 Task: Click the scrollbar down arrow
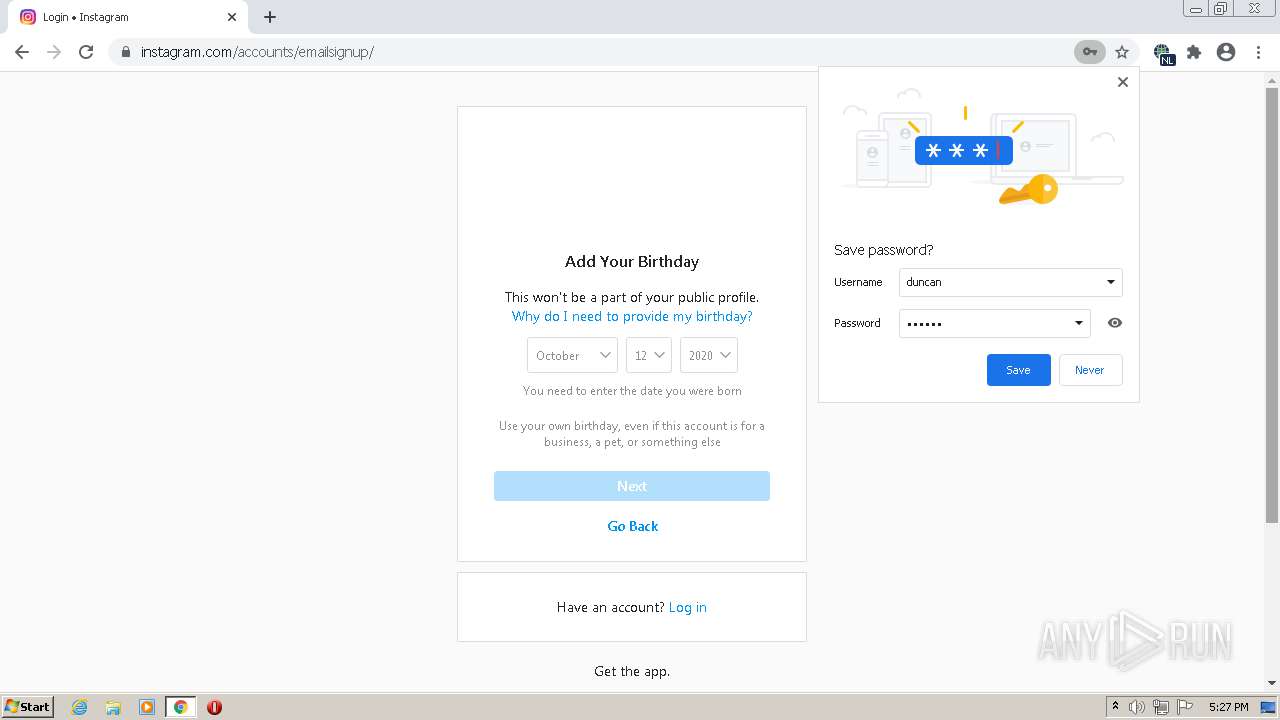(1272, 683)
